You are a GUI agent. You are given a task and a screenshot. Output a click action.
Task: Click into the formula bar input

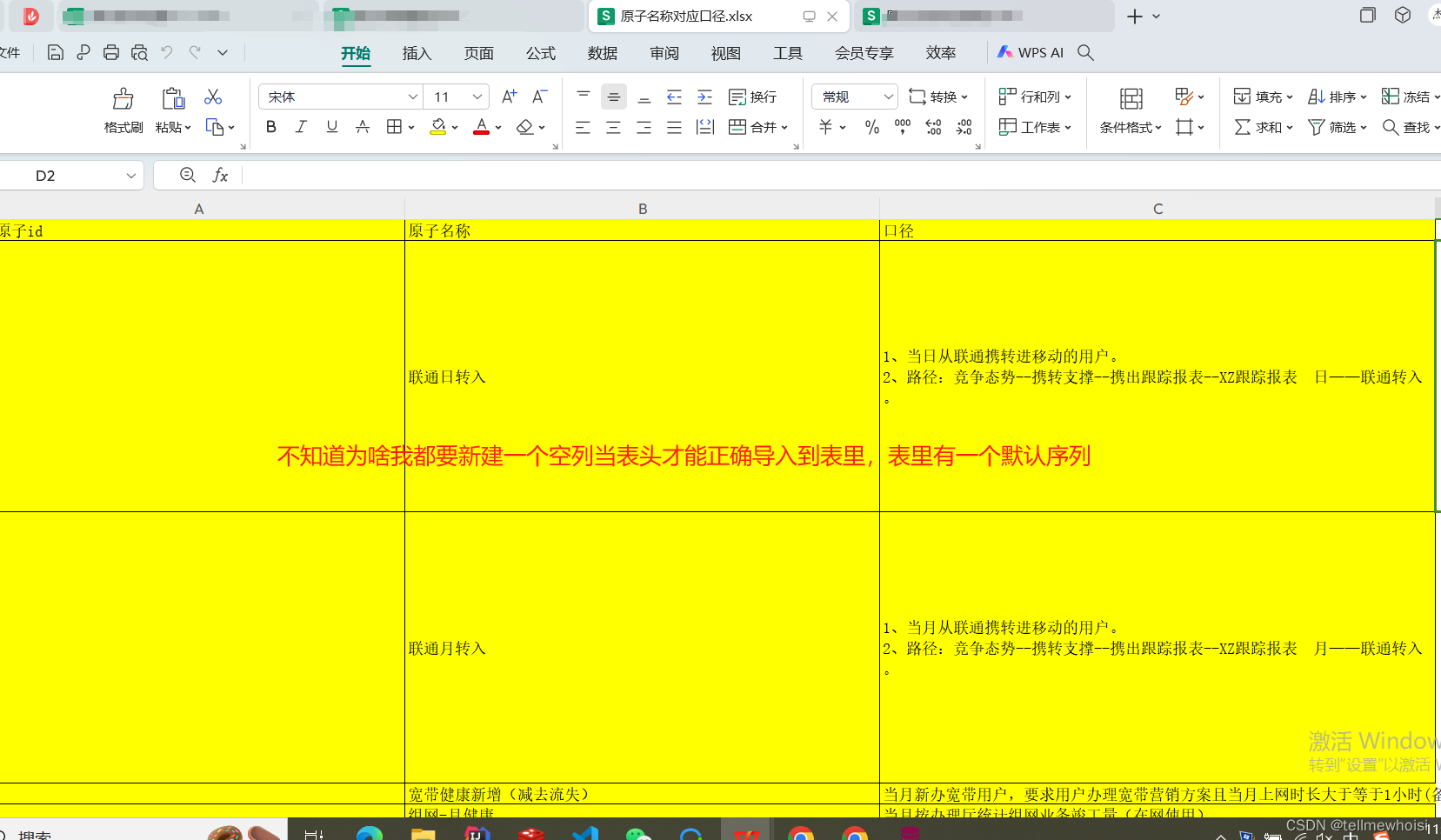(842, 175)
